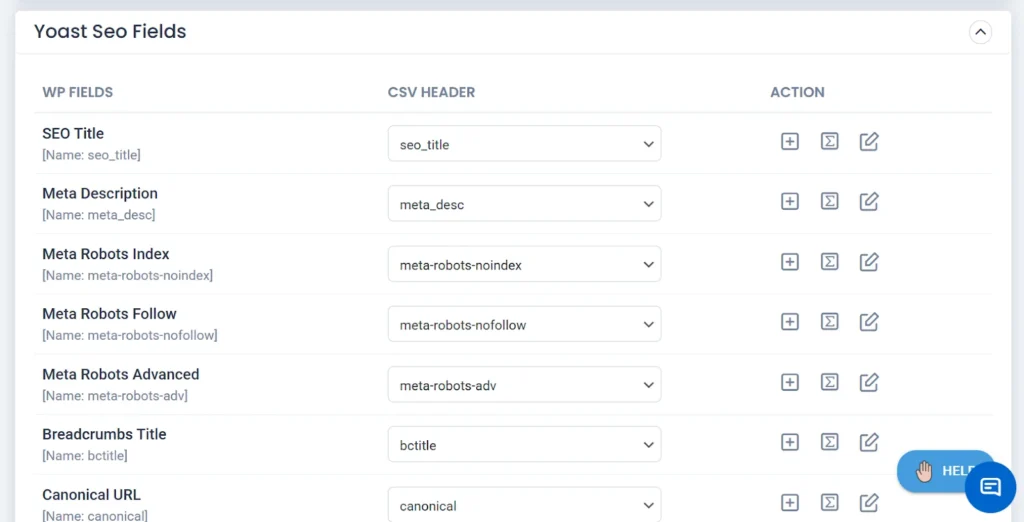This screenshot has height=522, width=1024.
Task: Click the Meta Robots Follow label
Action: [109, 314]
